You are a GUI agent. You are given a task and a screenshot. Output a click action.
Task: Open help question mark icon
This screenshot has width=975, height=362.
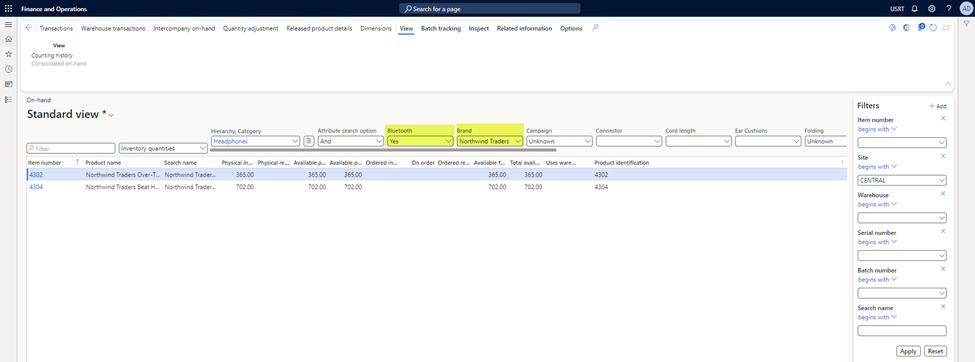[949, 9]
